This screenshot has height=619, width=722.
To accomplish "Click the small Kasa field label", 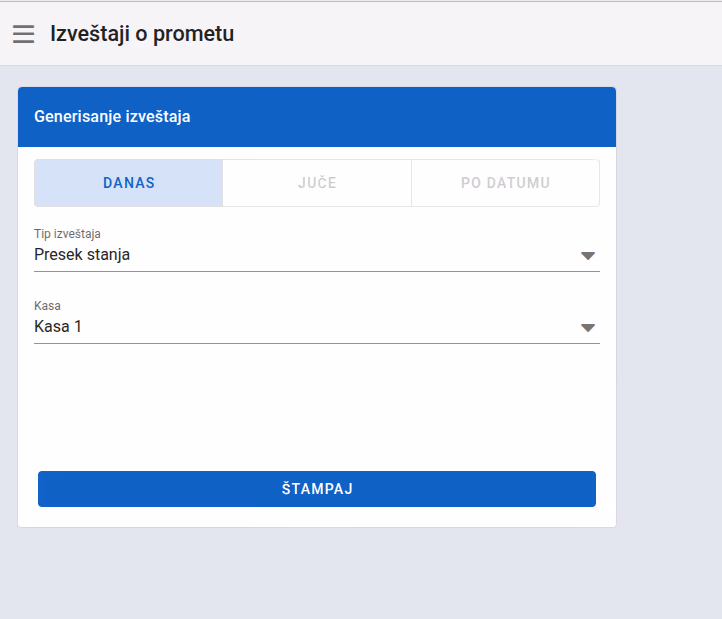I will [47, 306].
